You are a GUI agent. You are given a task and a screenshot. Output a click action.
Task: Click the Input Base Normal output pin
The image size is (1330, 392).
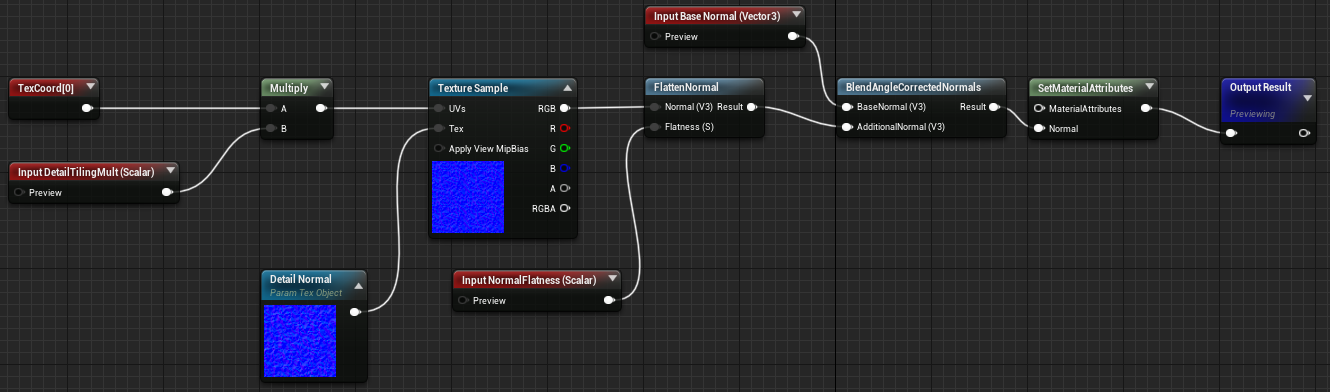pos(793,37)
